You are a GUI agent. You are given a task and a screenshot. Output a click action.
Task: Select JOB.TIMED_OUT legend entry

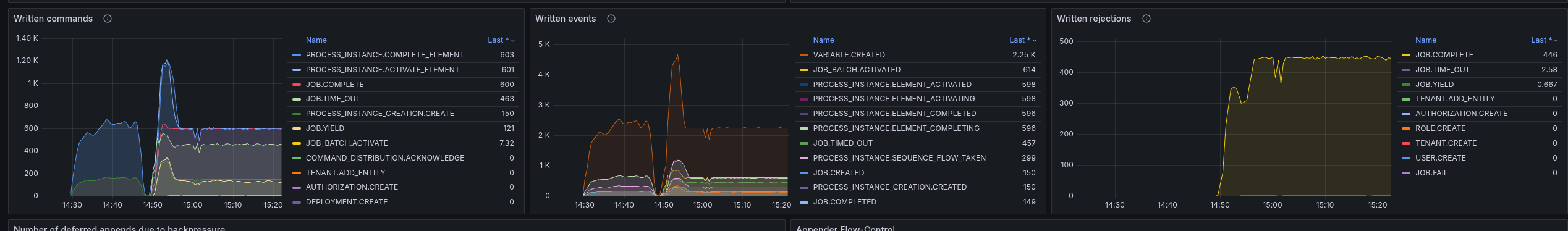(x=843, y=143)
